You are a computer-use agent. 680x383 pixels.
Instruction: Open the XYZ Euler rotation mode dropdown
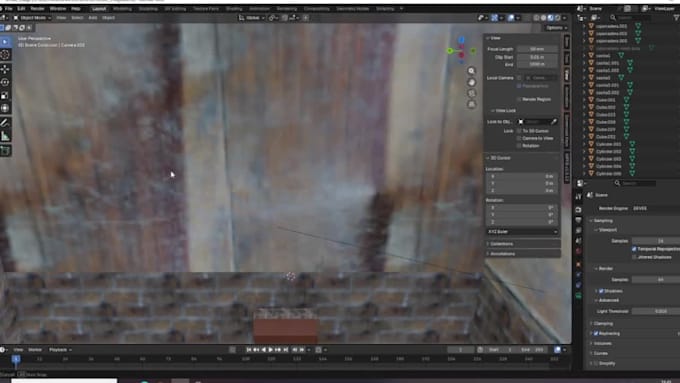coord(523,232)
